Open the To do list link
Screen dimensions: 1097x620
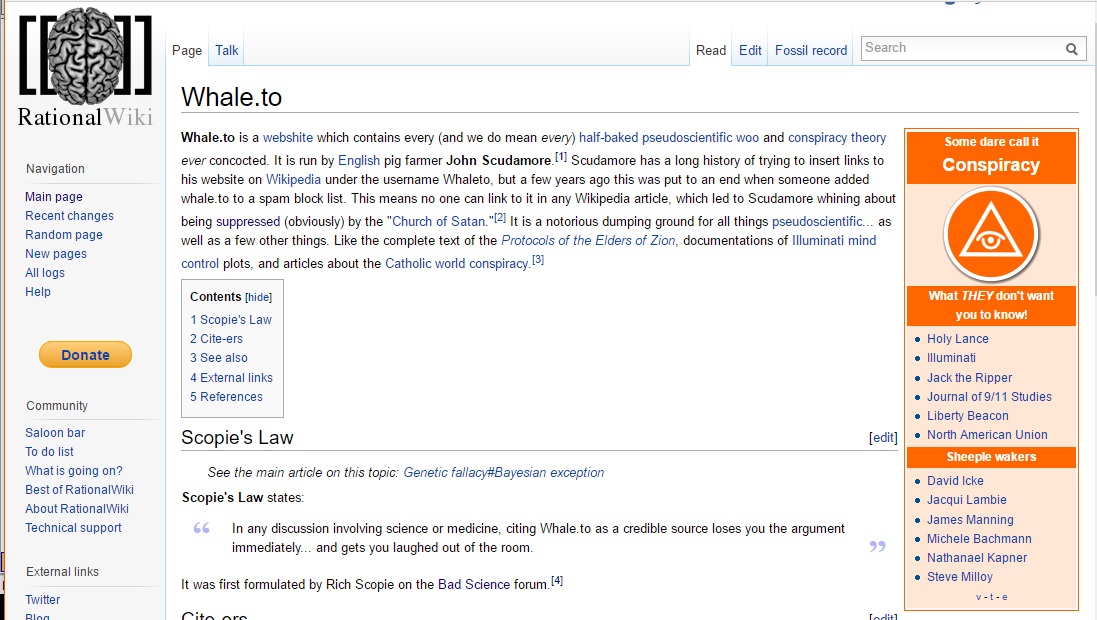pyautogui.click(x=49, y=451)
